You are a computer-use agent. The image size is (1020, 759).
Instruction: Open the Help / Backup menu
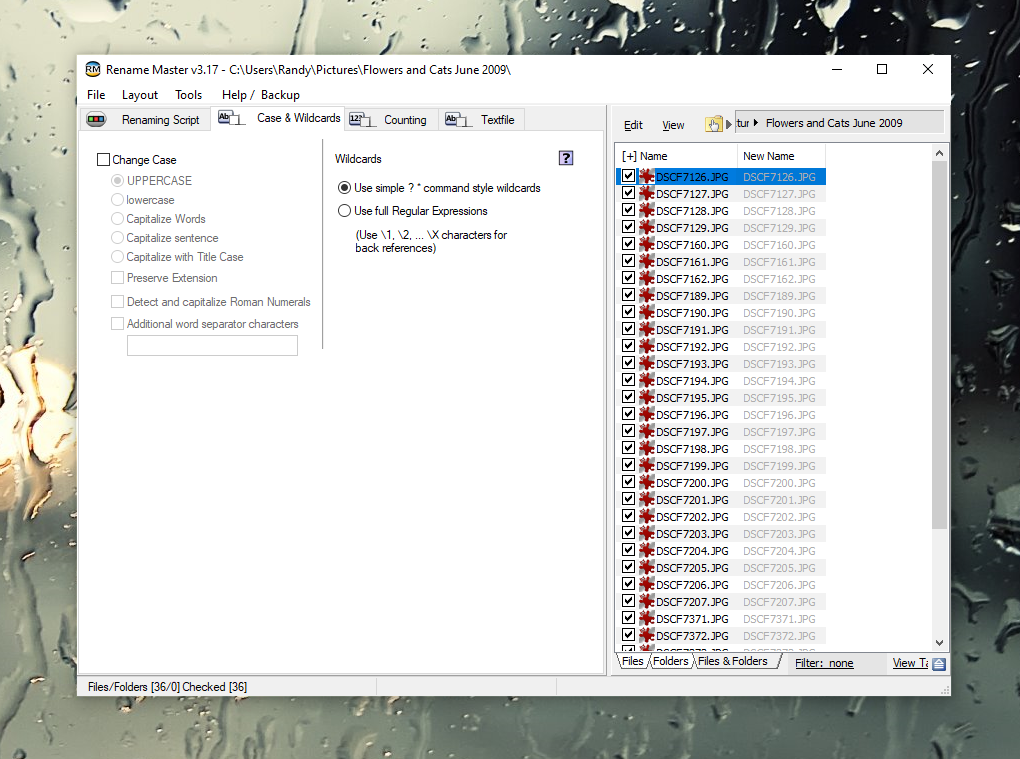point(261,95)
